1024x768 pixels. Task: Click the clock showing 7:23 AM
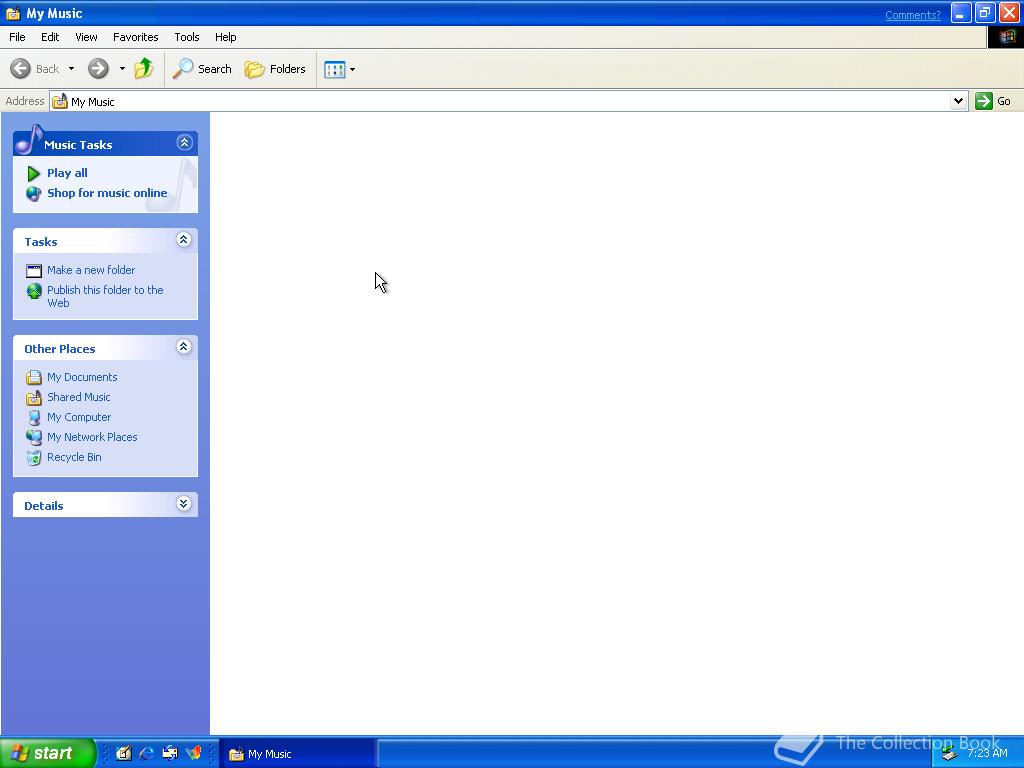coord(987,754)
